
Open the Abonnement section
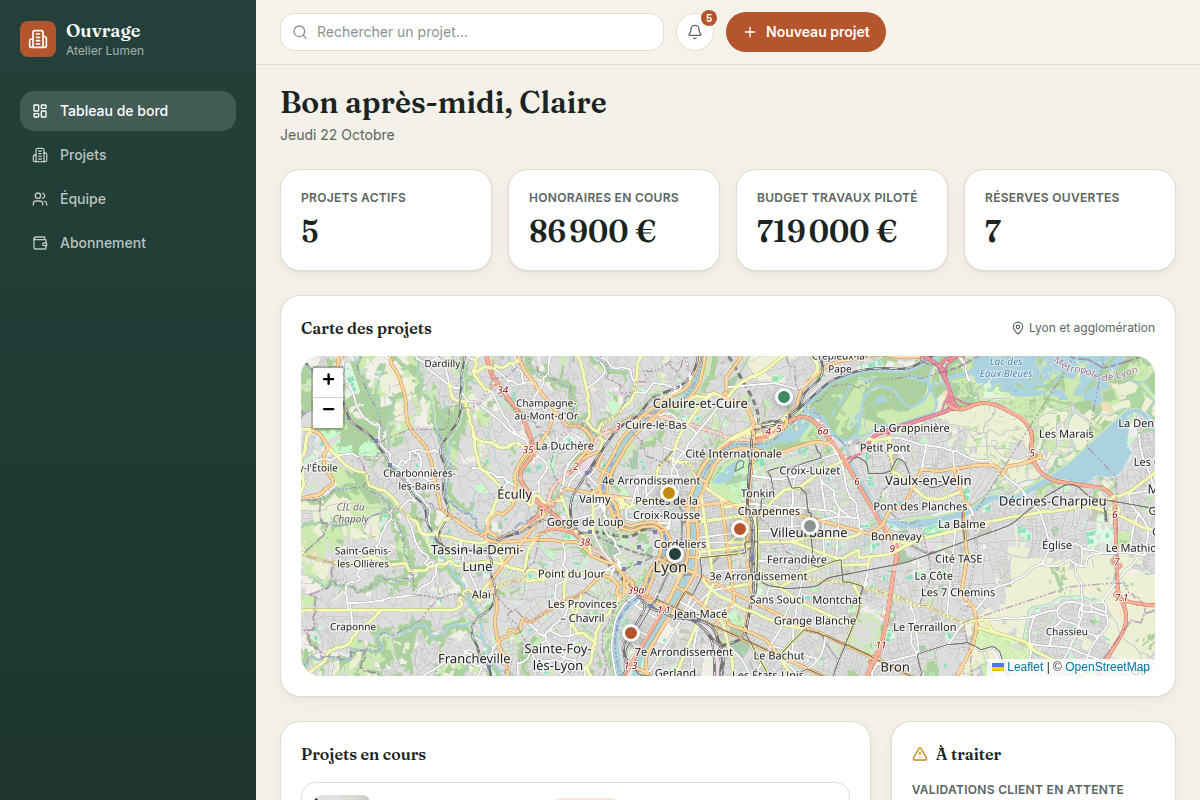click(x=128, y=243)
